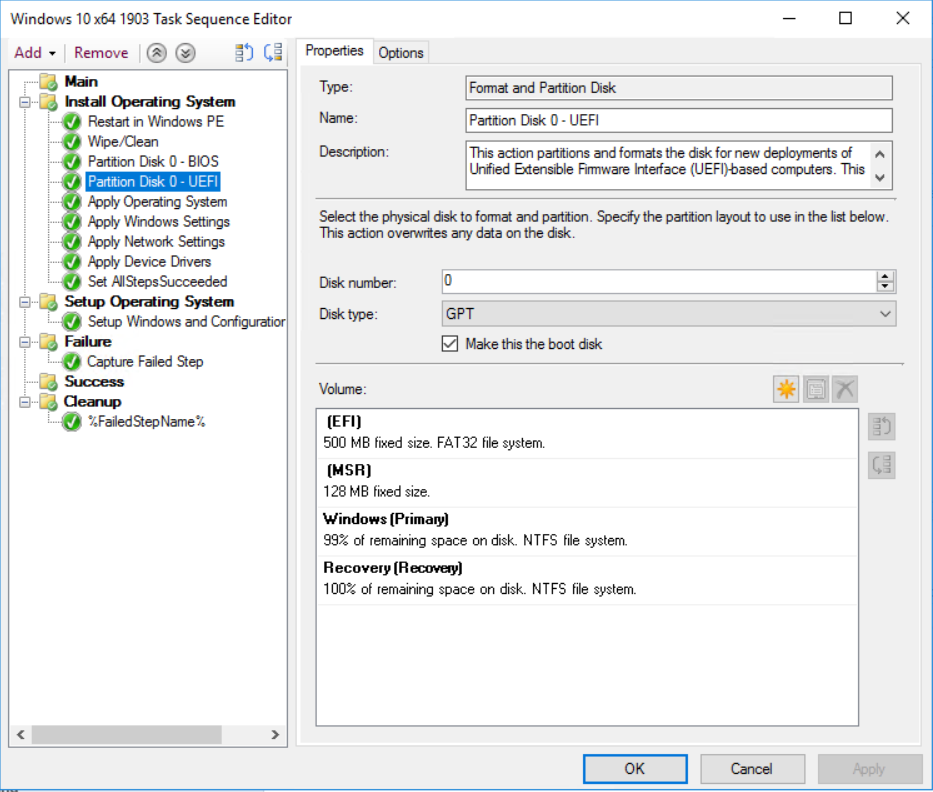Click the green check icon for Partition Disk 0 - BIOS

click(x=72, y=162)
